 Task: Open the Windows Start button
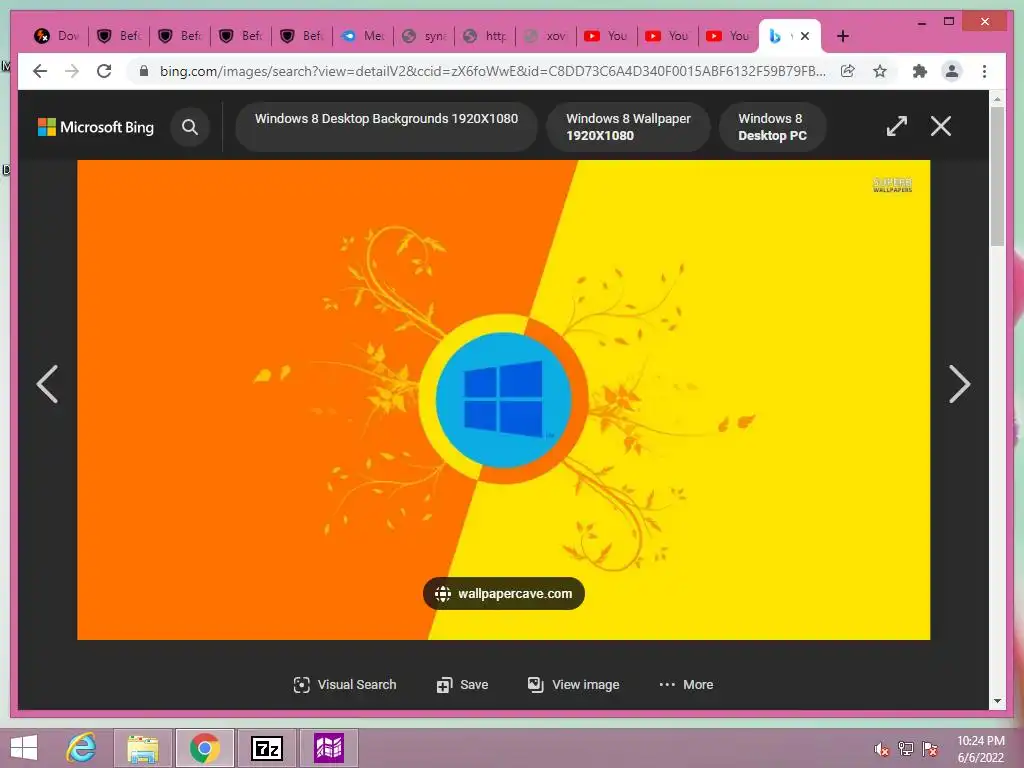tap(24, 748)
